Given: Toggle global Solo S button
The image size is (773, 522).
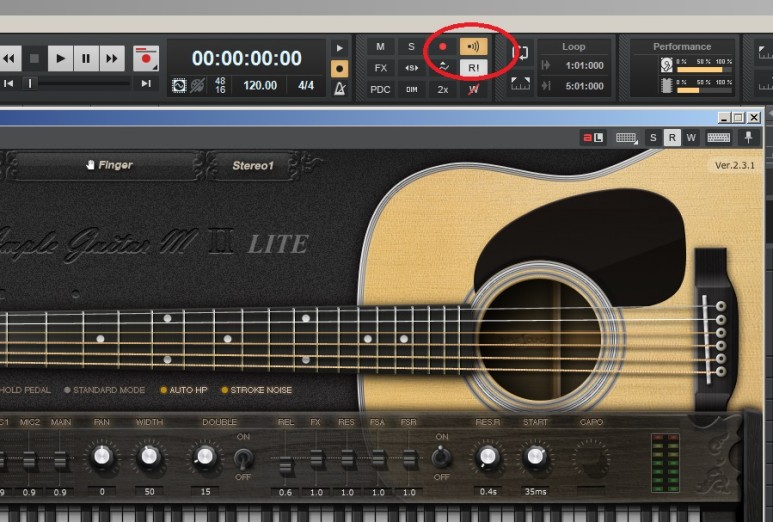Looking at the screenshot, I should [411, 47].
